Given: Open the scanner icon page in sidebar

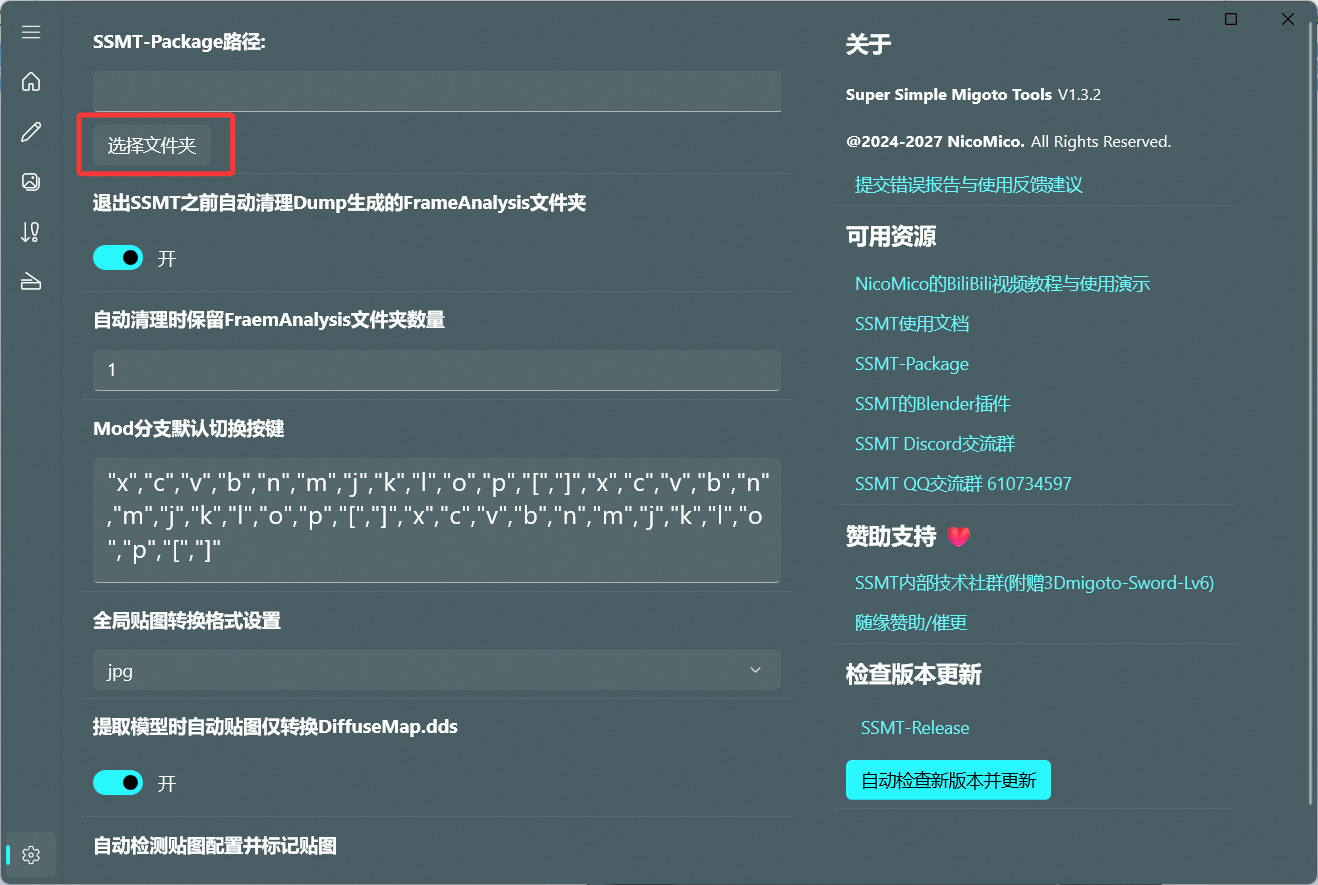Looking at the screenshot, I should tap(31, 282).
